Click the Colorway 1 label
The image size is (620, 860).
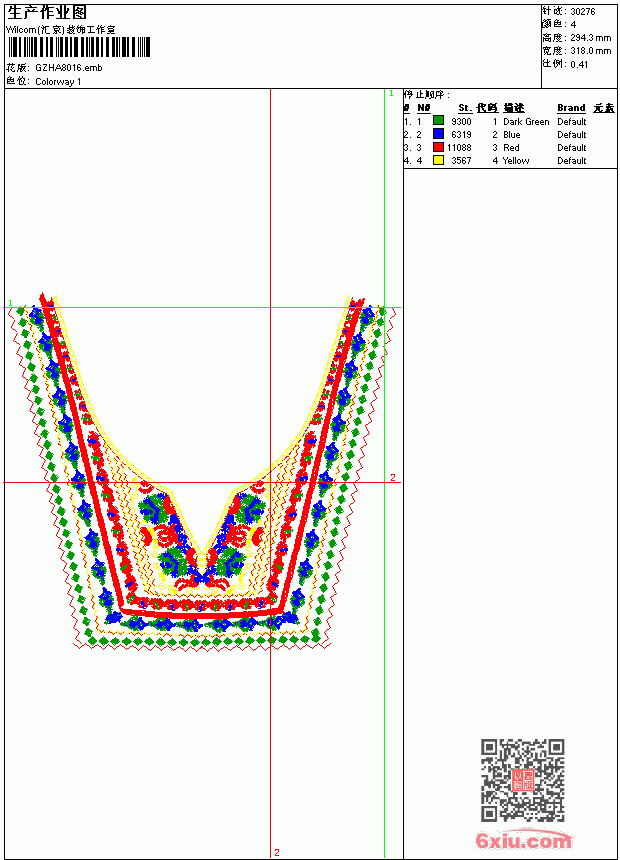point(58,82)
